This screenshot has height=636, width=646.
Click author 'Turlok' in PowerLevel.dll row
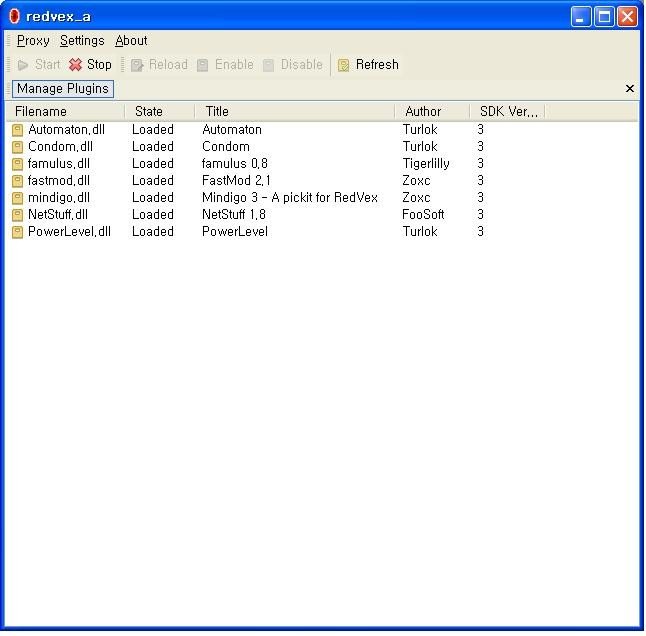point(420,231)
